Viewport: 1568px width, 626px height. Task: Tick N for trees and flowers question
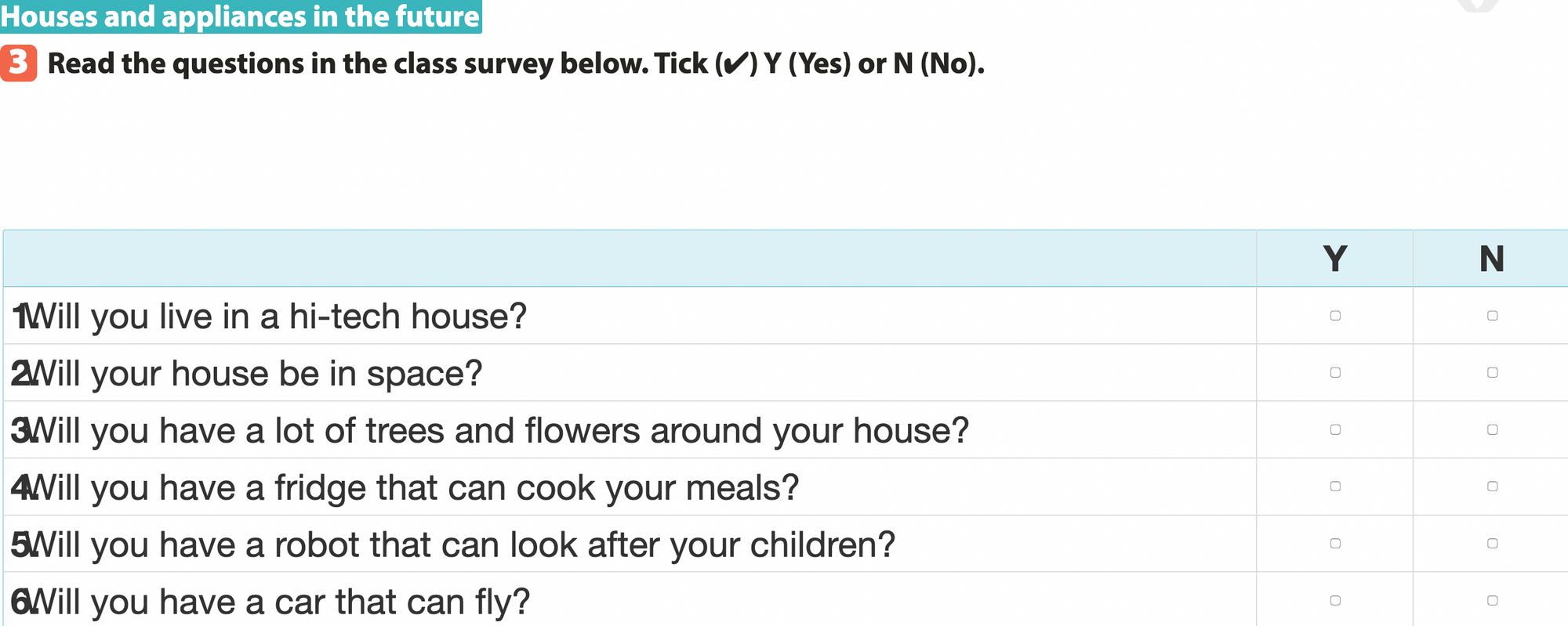pos(1492,429)
